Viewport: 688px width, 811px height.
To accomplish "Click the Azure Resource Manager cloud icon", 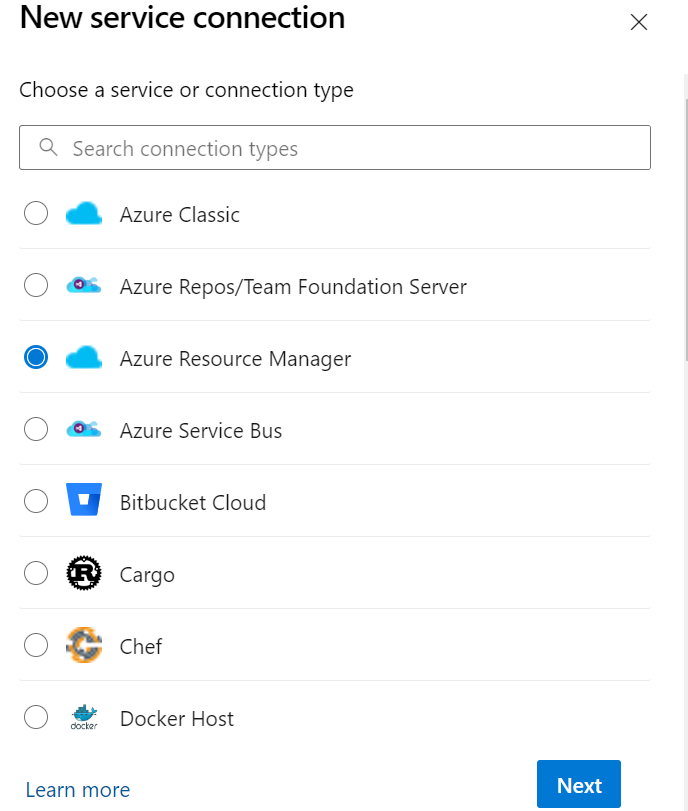I will 84,357.
